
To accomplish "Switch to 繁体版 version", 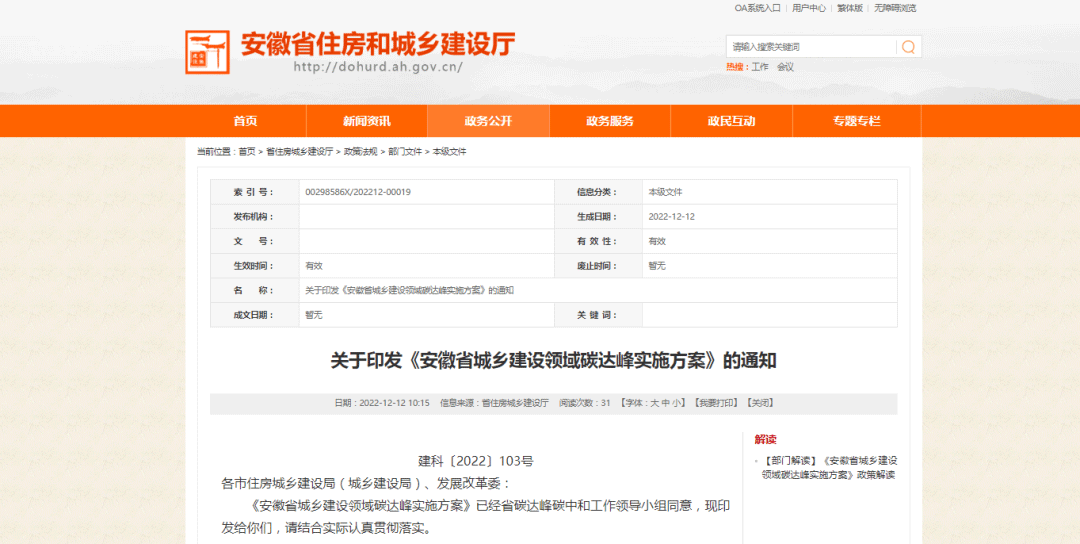I will (850, 8).
